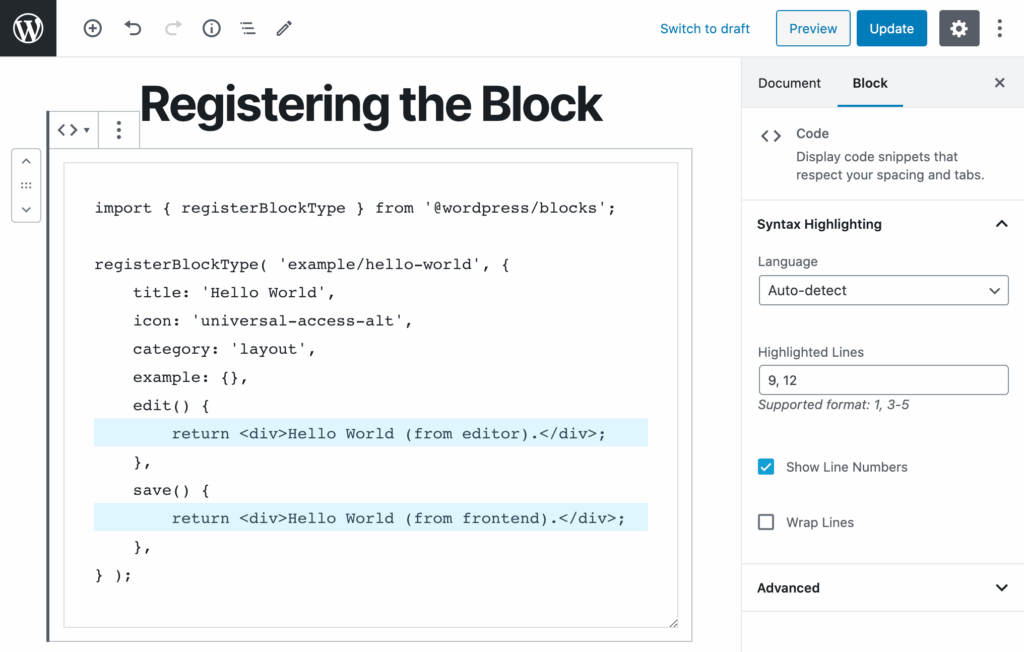Open settings with the gear icon
This screenshot has width=1024, height=652.
[959, 28]
